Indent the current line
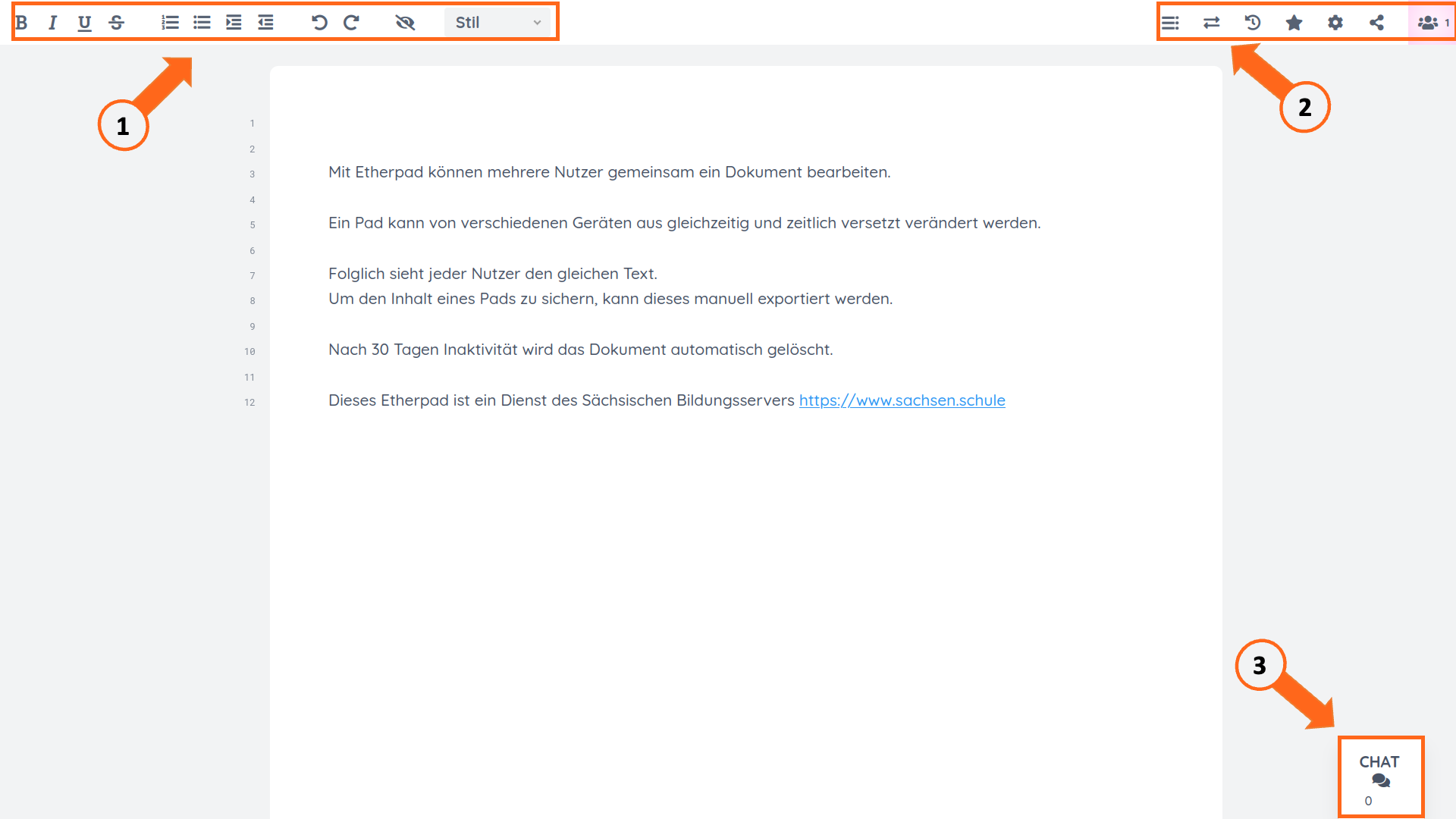Viewport: 1456px width, 819px height. tap(234, 23)
